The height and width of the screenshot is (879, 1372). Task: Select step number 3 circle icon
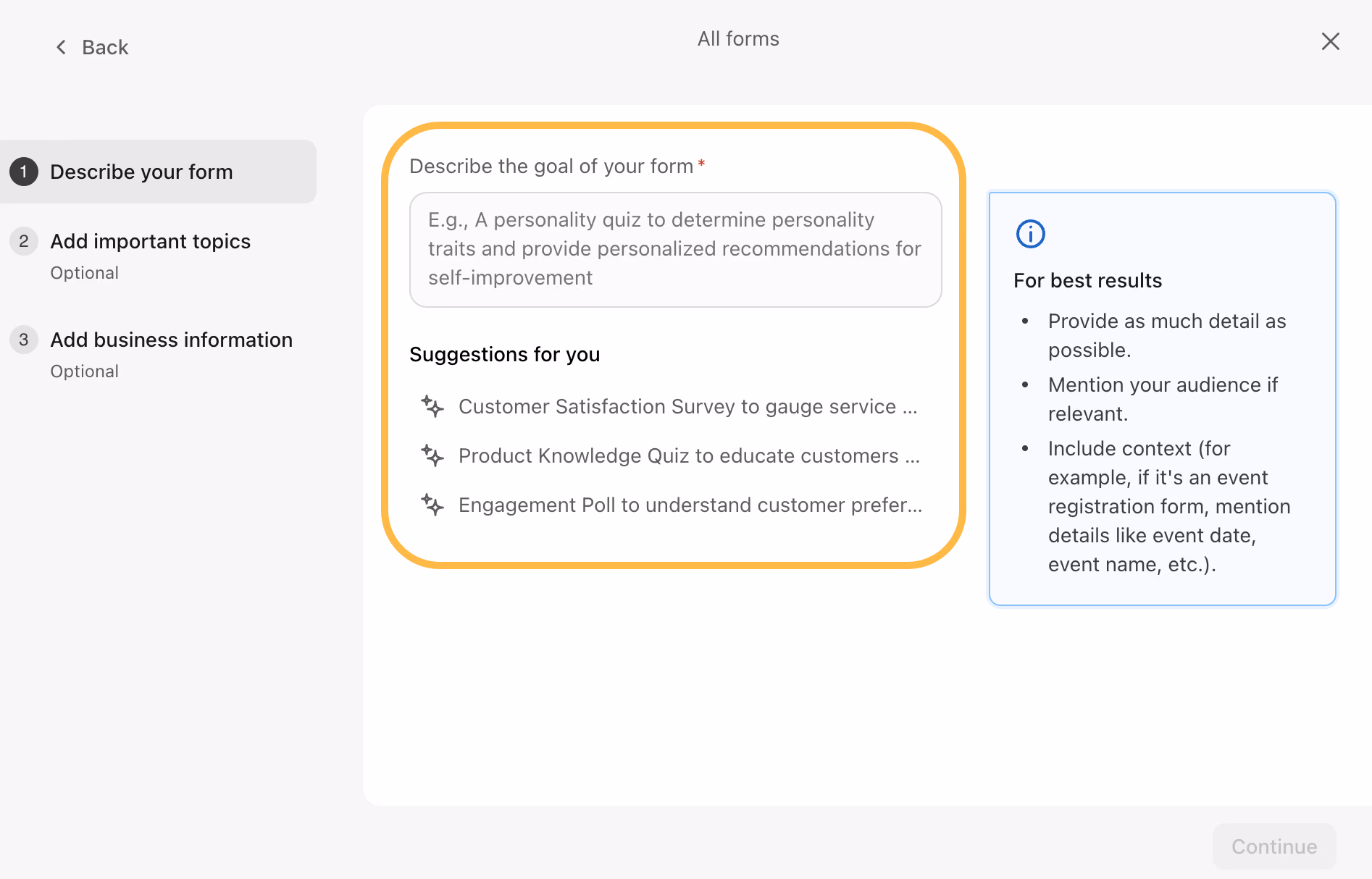pos(24,340)
